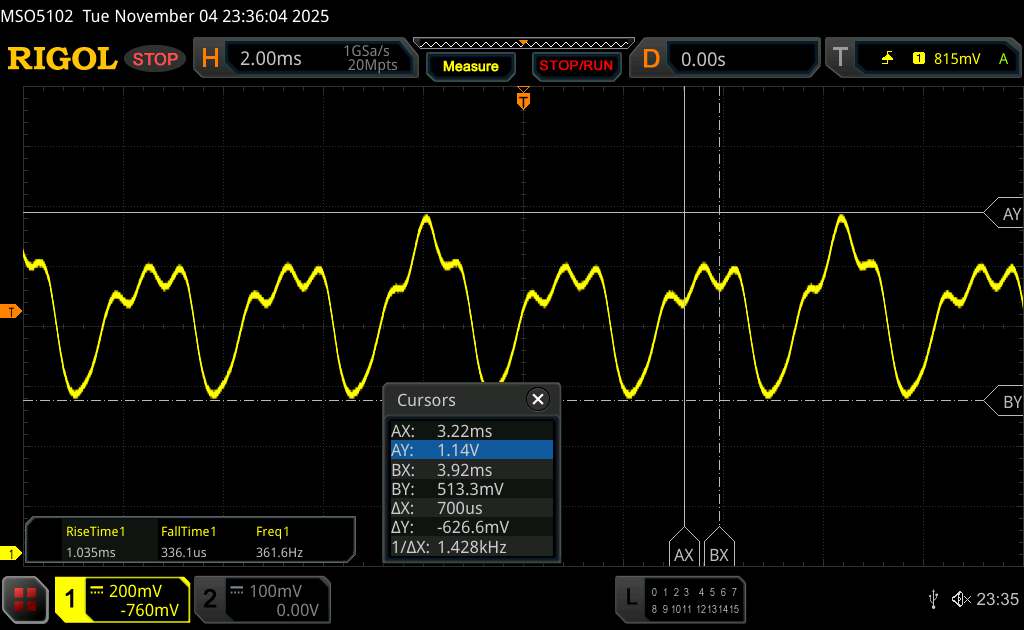Click the red grid menu icon

pyautogui.click(x=26, y=598)
